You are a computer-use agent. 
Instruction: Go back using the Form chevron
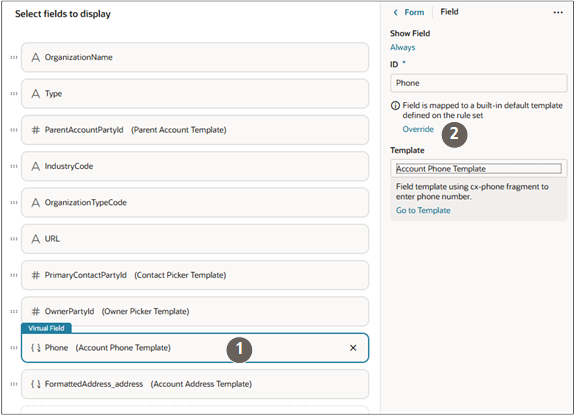pos(395,12)
